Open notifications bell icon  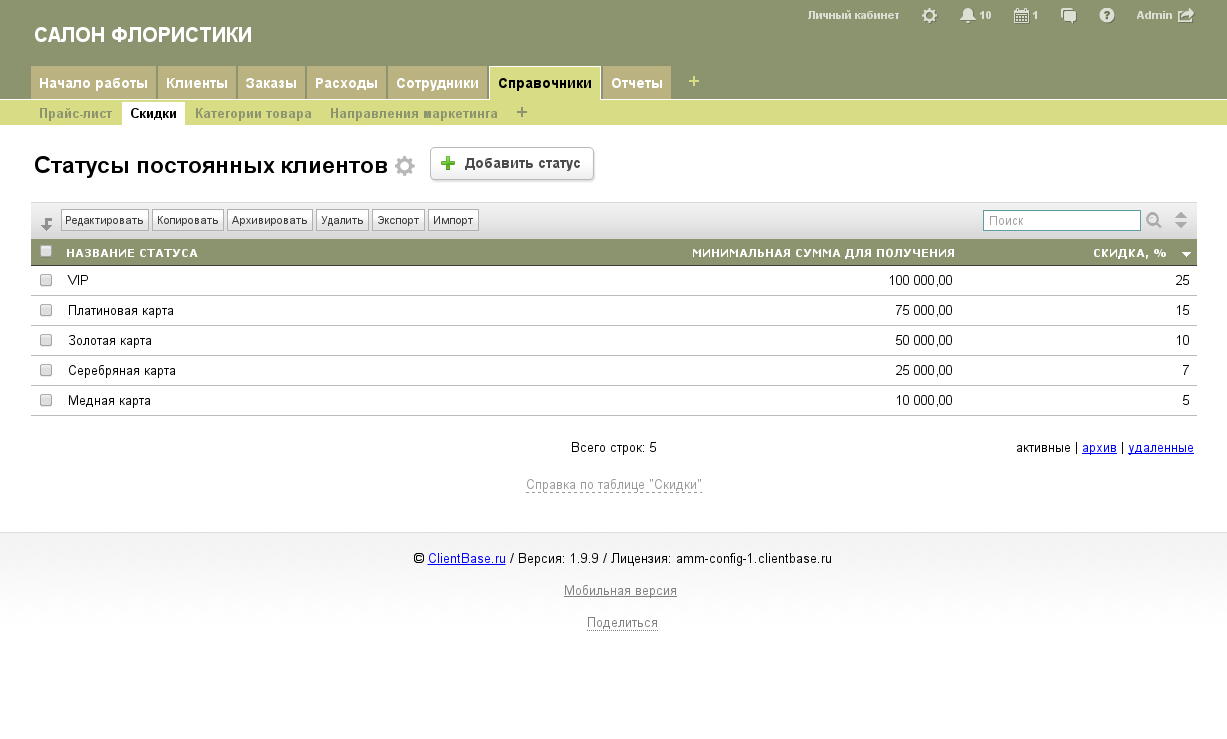[967, 15]
